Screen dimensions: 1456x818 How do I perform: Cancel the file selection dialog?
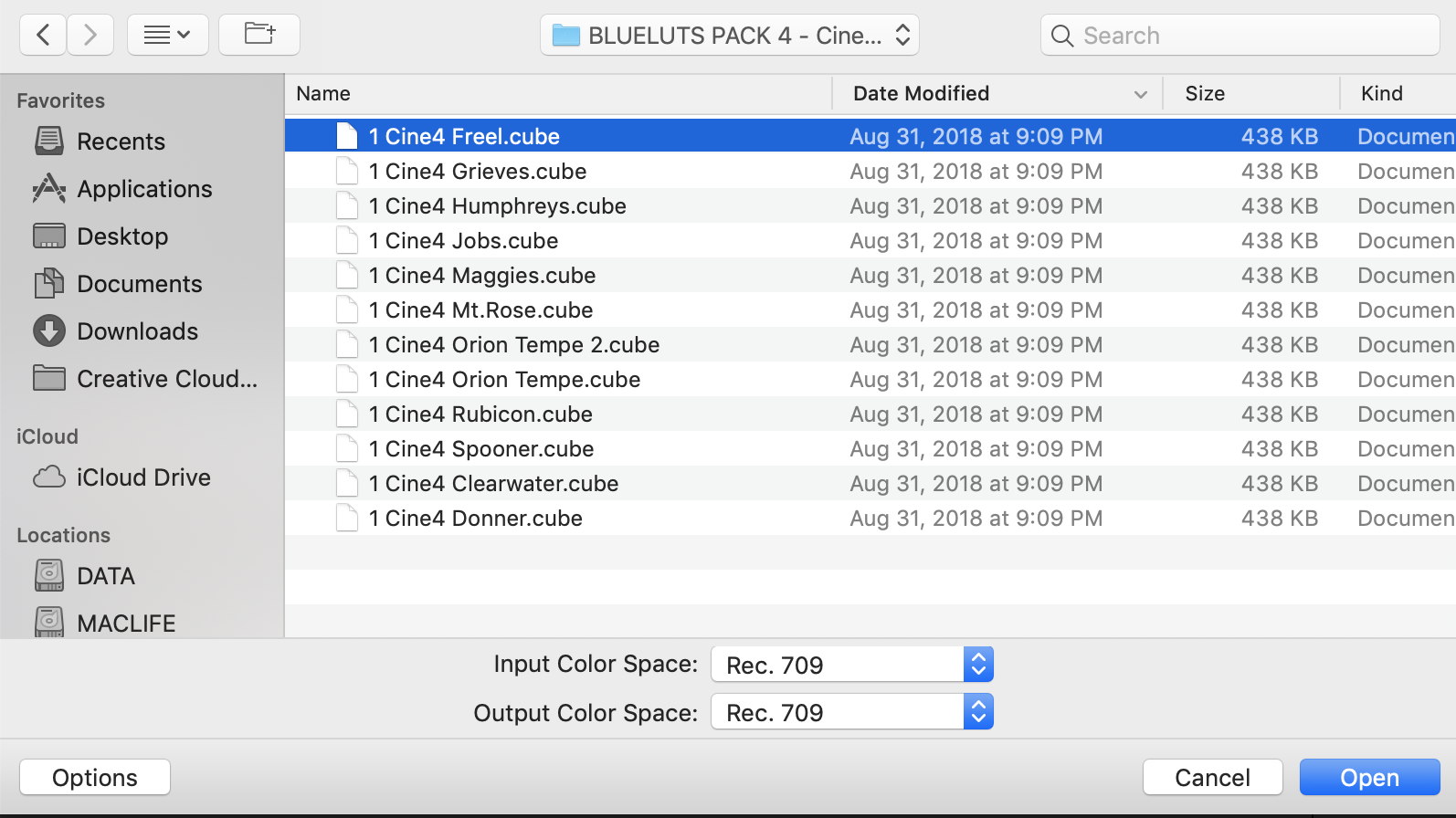1212,777
